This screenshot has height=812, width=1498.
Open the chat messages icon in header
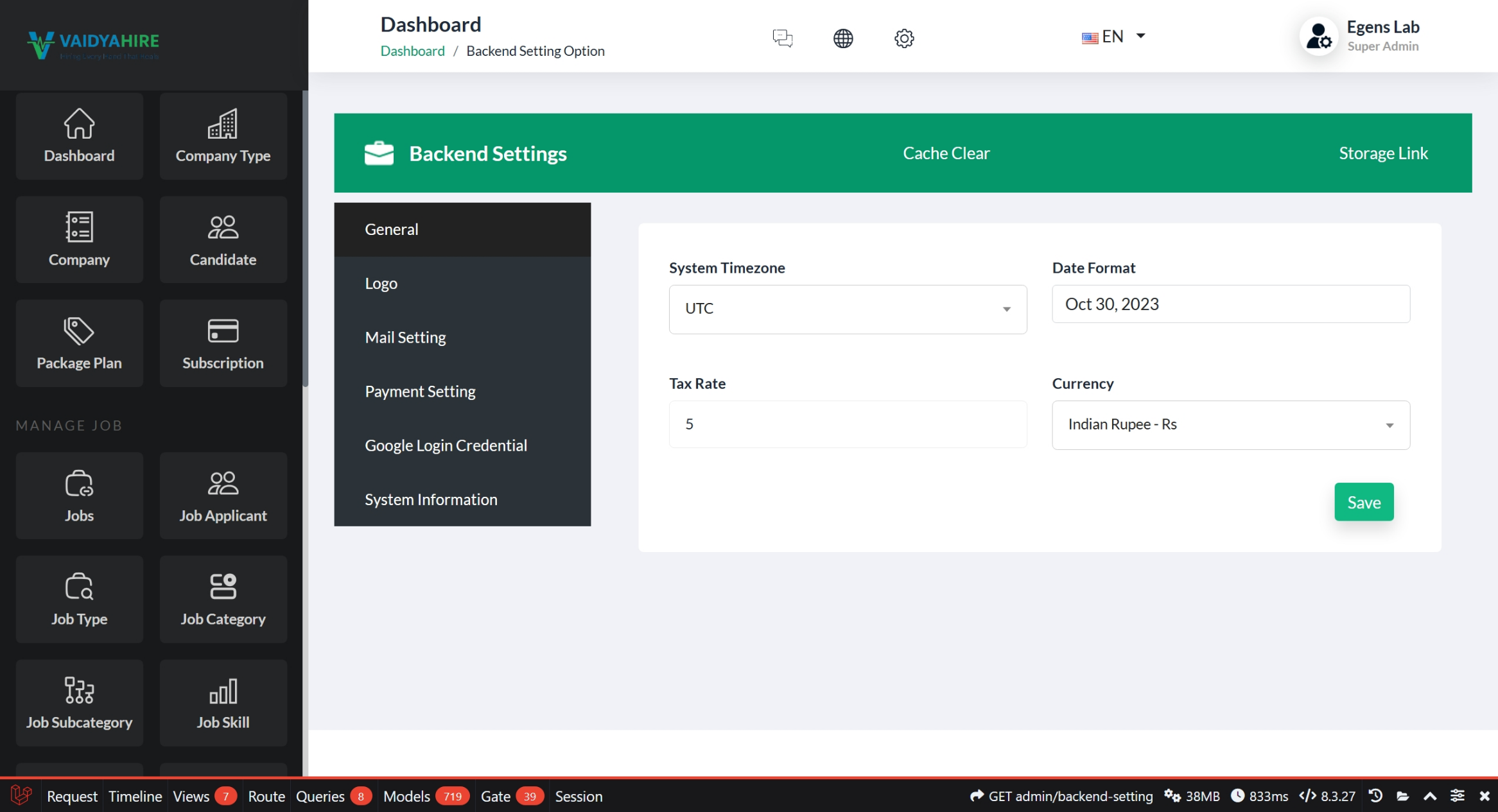point(782,38)
